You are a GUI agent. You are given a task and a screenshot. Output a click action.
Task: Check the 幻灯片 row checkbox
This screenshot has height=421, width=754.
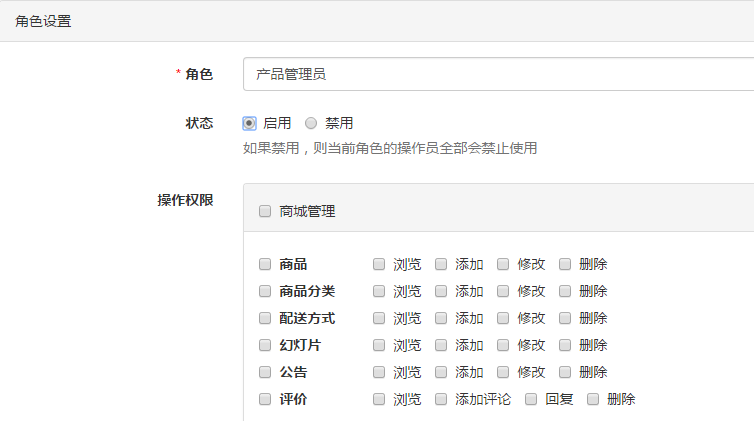(265, 345)
